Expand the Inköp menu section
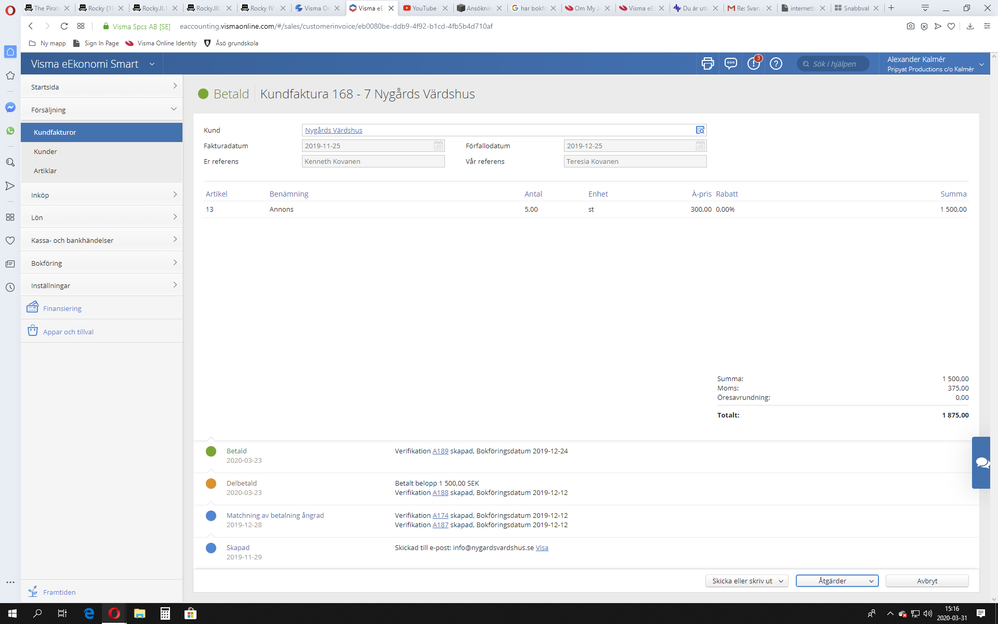The height and width of the screenshot is (624, 998). click(x=102, y=195)
